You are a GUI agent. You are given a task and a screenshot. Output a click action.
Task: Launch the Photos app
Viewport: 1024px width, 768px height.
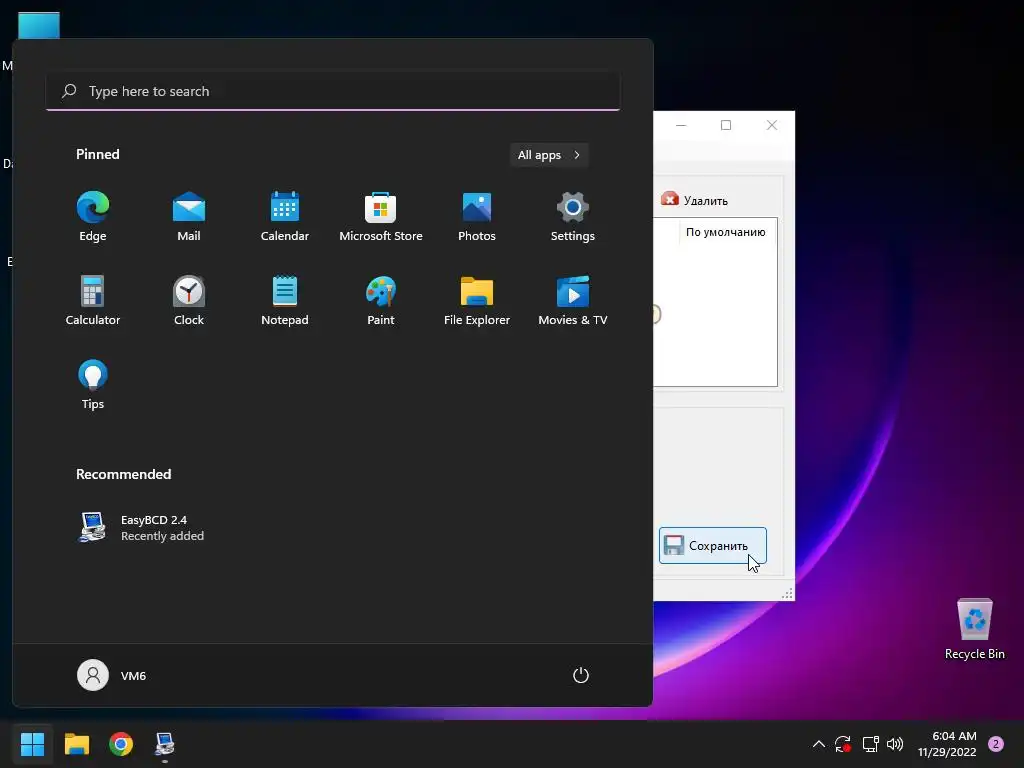coord(477,216)
